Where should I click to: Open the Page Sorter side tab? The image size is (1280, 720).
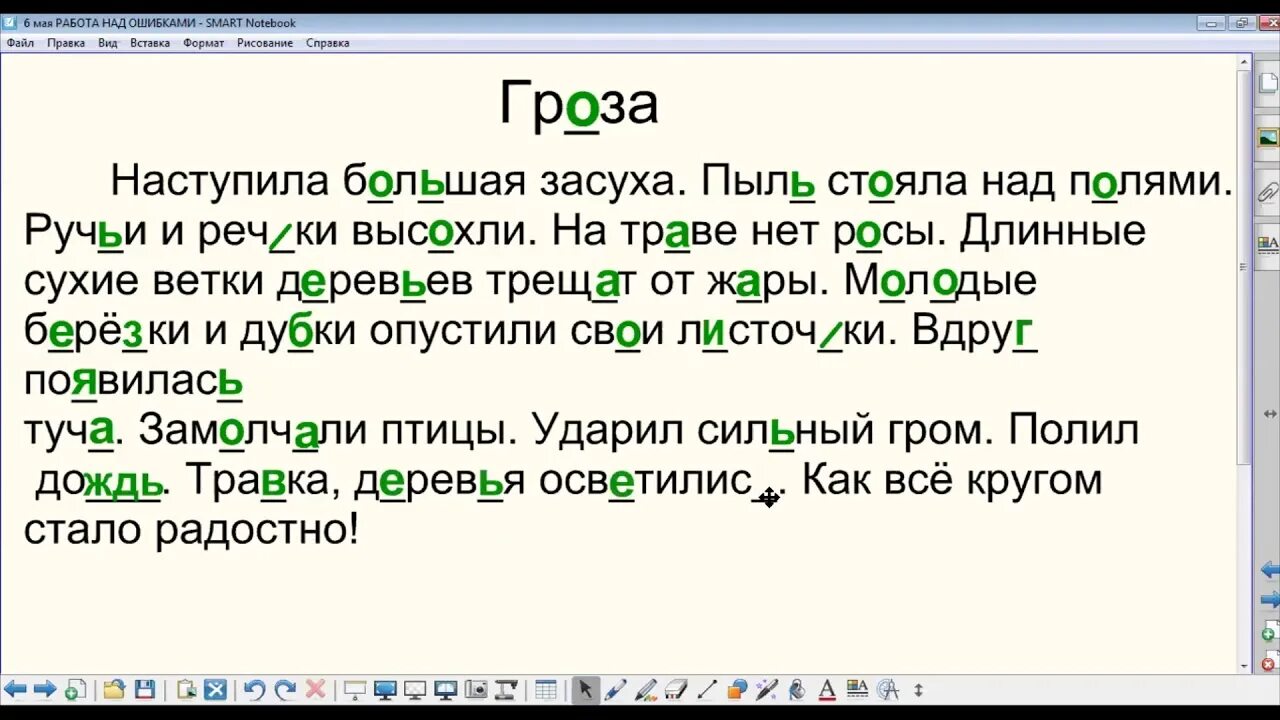1268,83
